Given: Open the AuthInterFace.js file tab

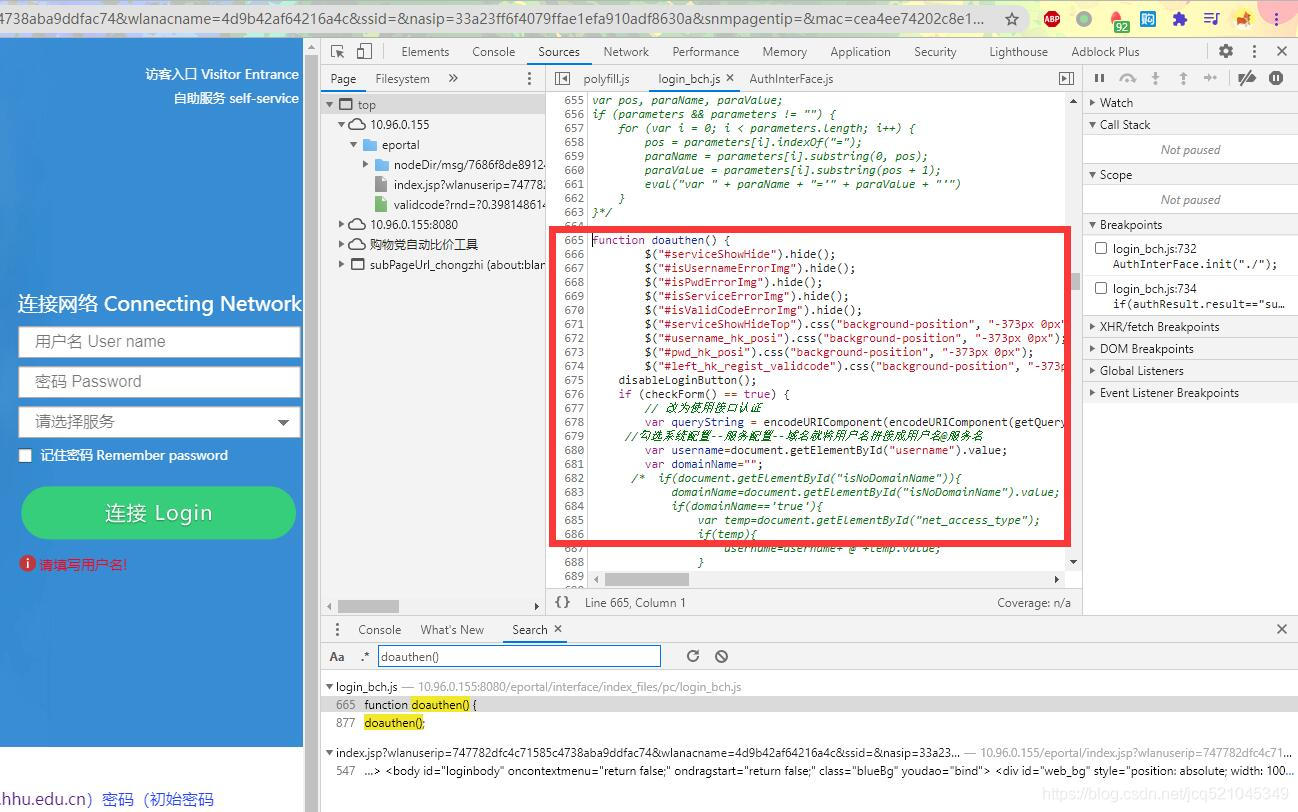Looking at the screenshot, I should tap(791, 78).
